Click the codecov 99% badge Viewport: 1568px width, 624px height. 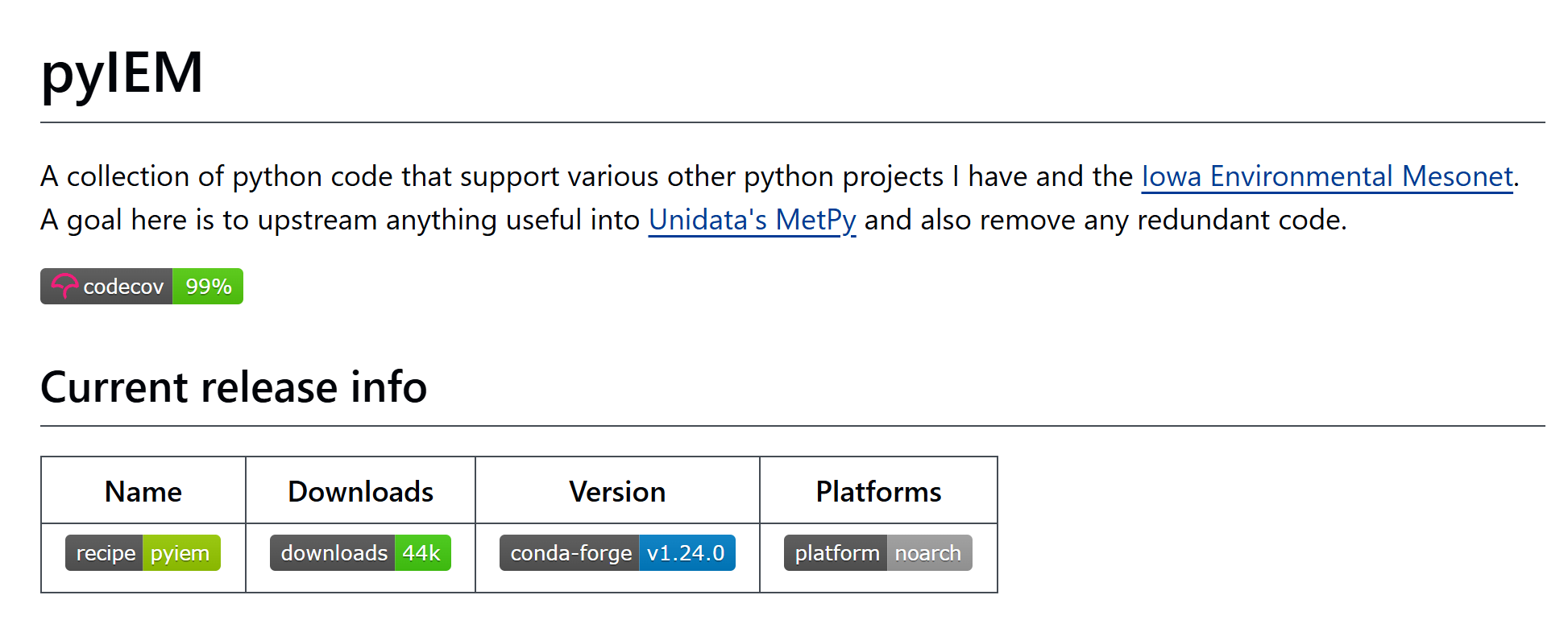[142, 286]
